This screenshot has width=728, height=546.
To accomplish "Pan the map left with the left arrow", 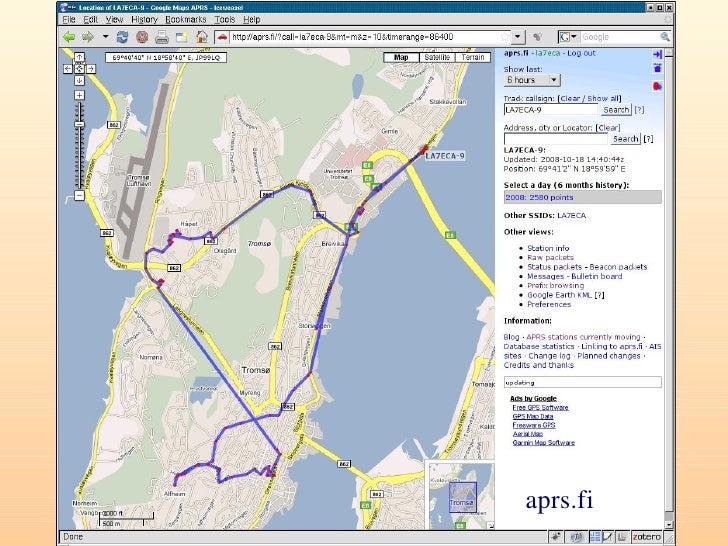I will click(68, 69).
